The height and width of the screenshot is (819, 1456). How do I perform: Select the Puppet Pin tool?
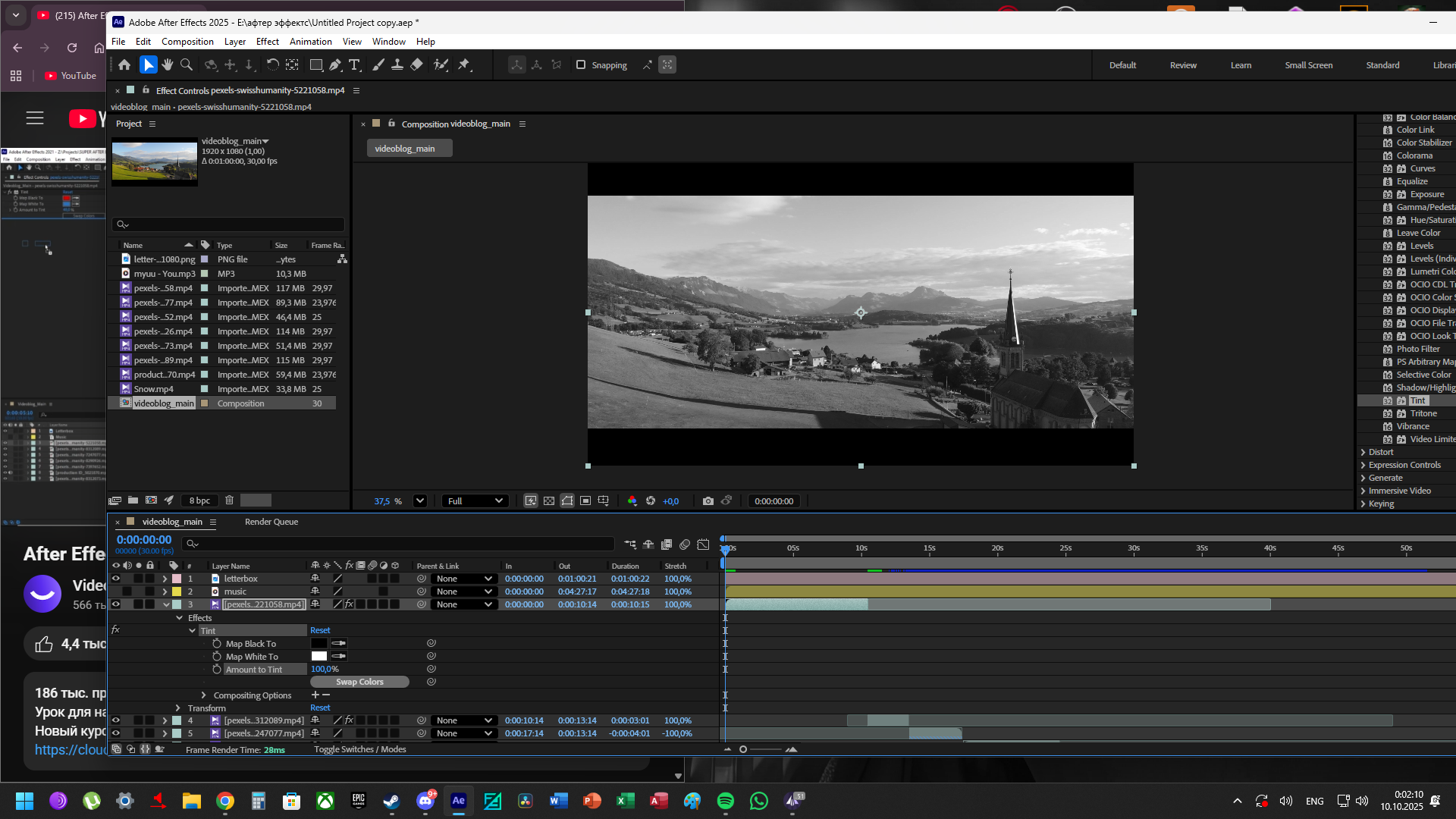(x=464, y=65)
